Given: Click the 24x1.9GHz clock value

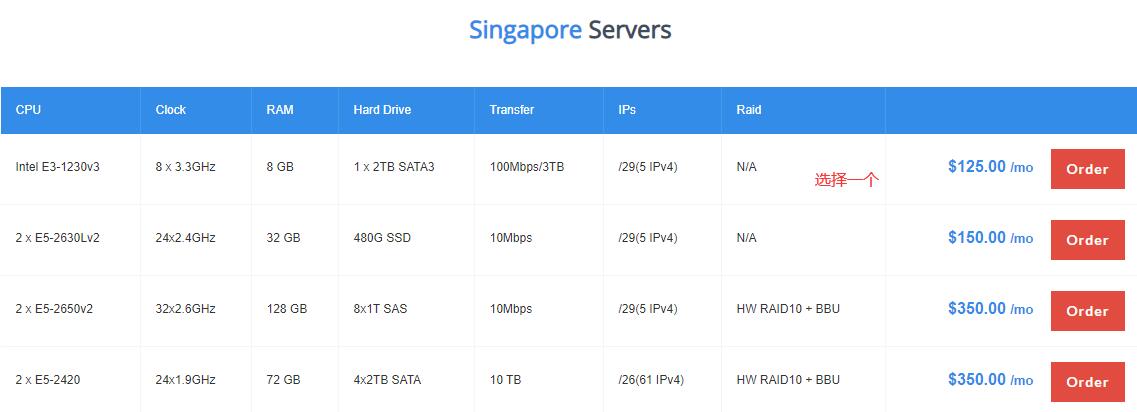Looking at the screenshot, I should tap(186, 380).
